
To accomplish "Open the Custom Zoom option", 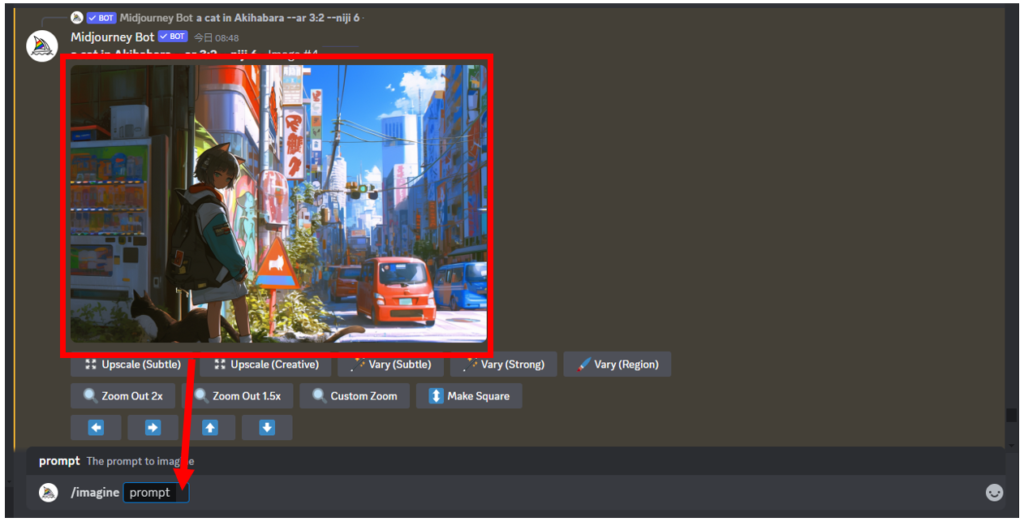I will pos(354,396).
